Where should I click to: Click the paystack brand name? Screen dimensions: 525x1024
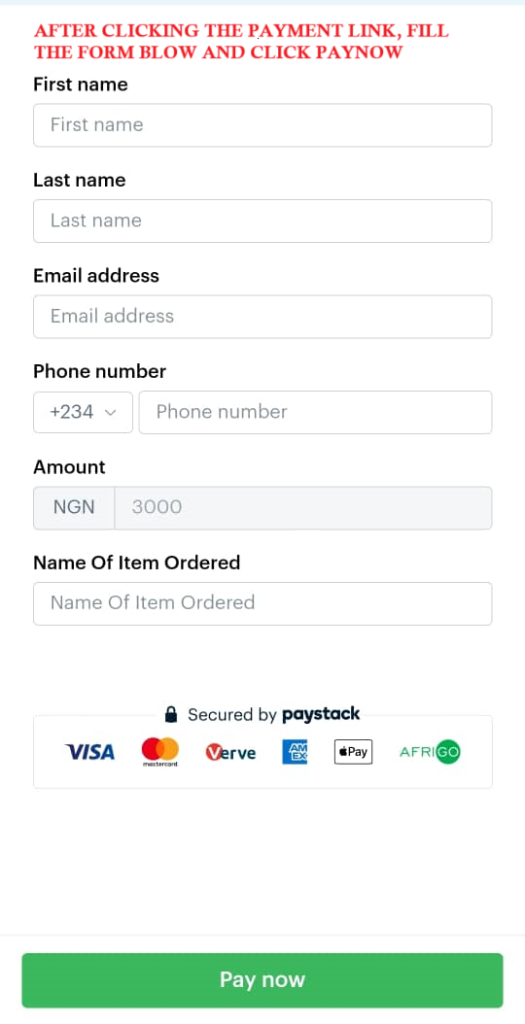pyautogui.click(x=321, y=714)
